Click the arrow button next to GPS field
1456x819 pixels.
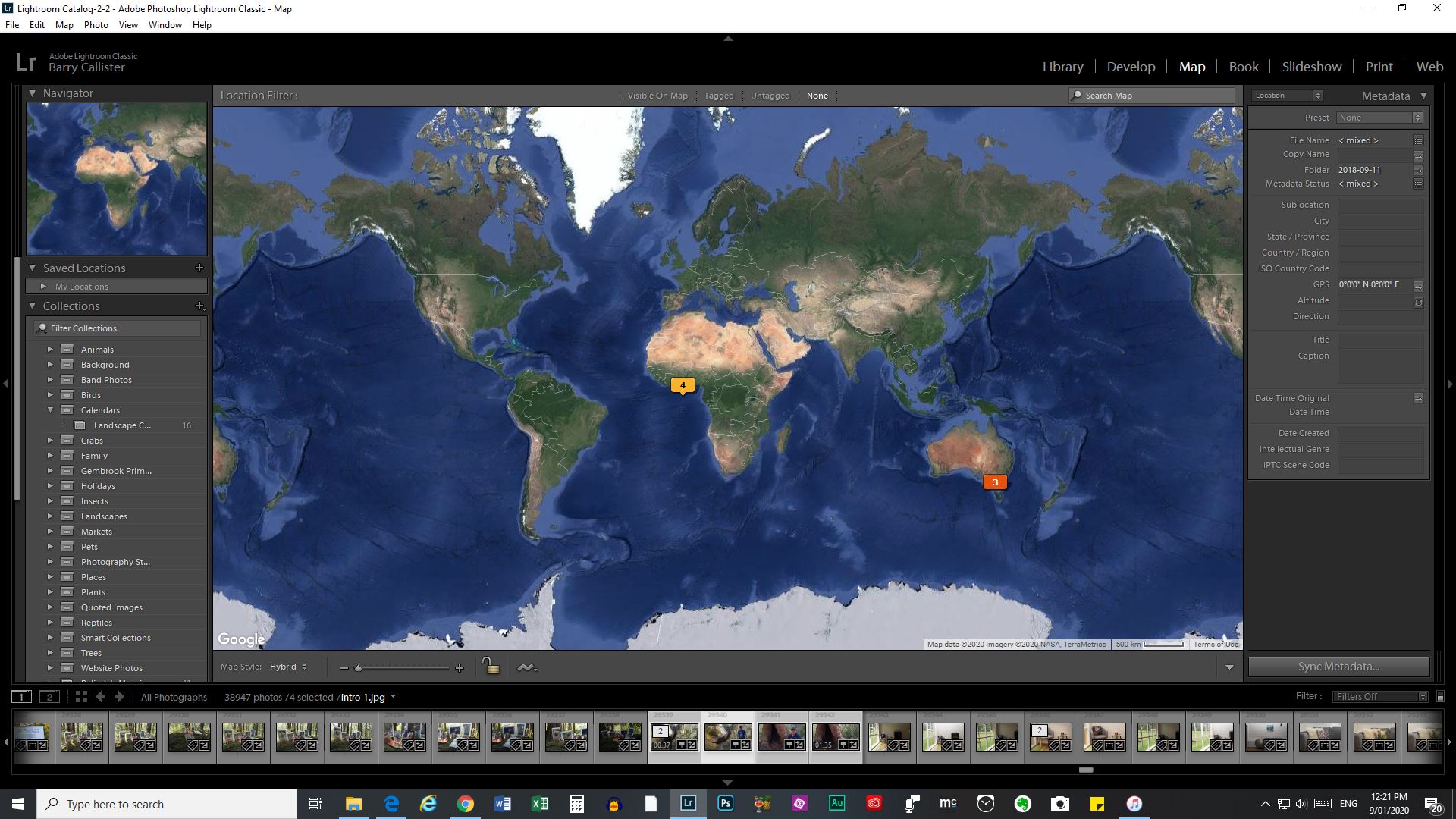1418,286
